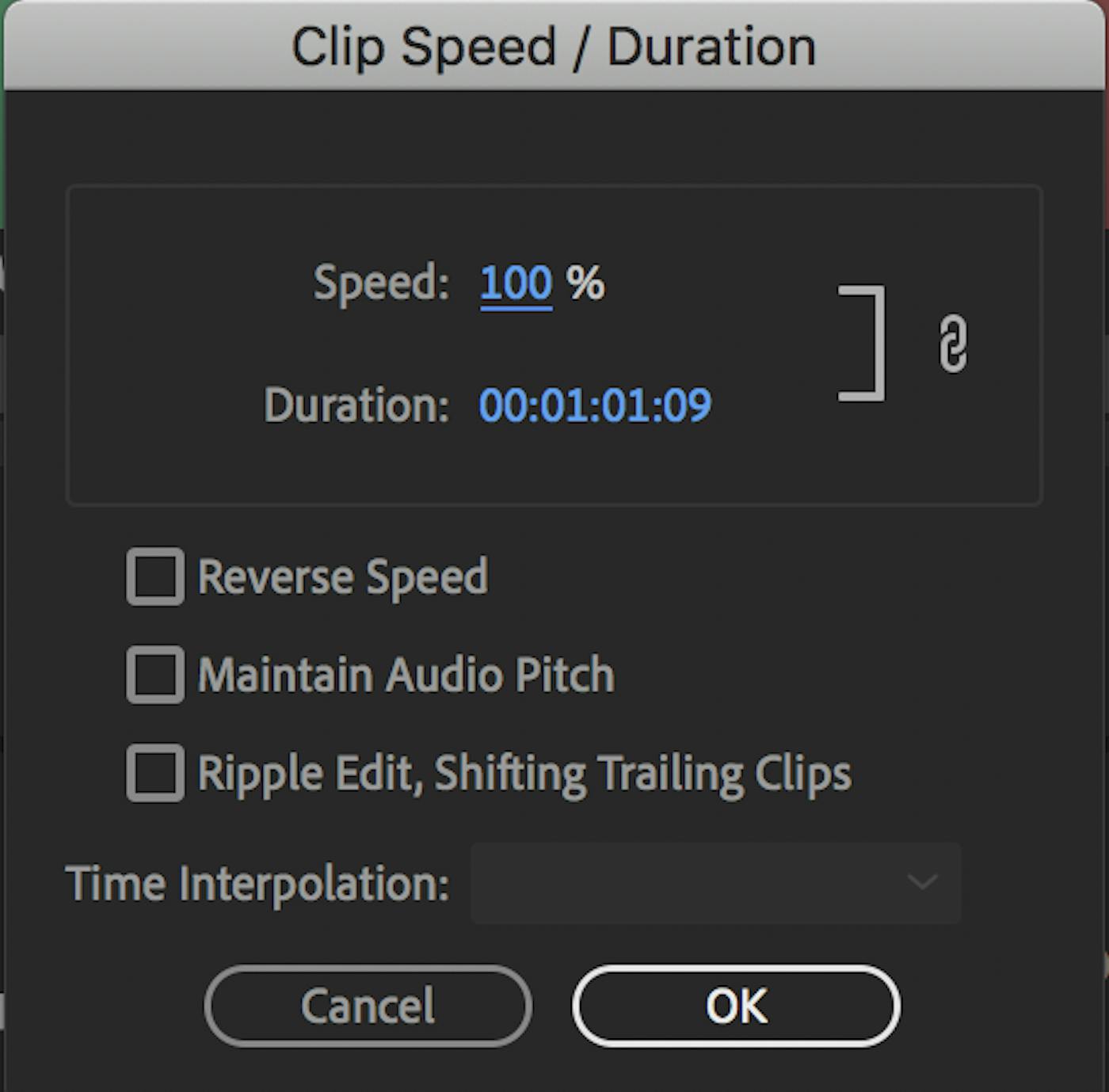
Task: Check Ripple Edit, Shifting Trailing Clips box
Action: pos(155,773)
